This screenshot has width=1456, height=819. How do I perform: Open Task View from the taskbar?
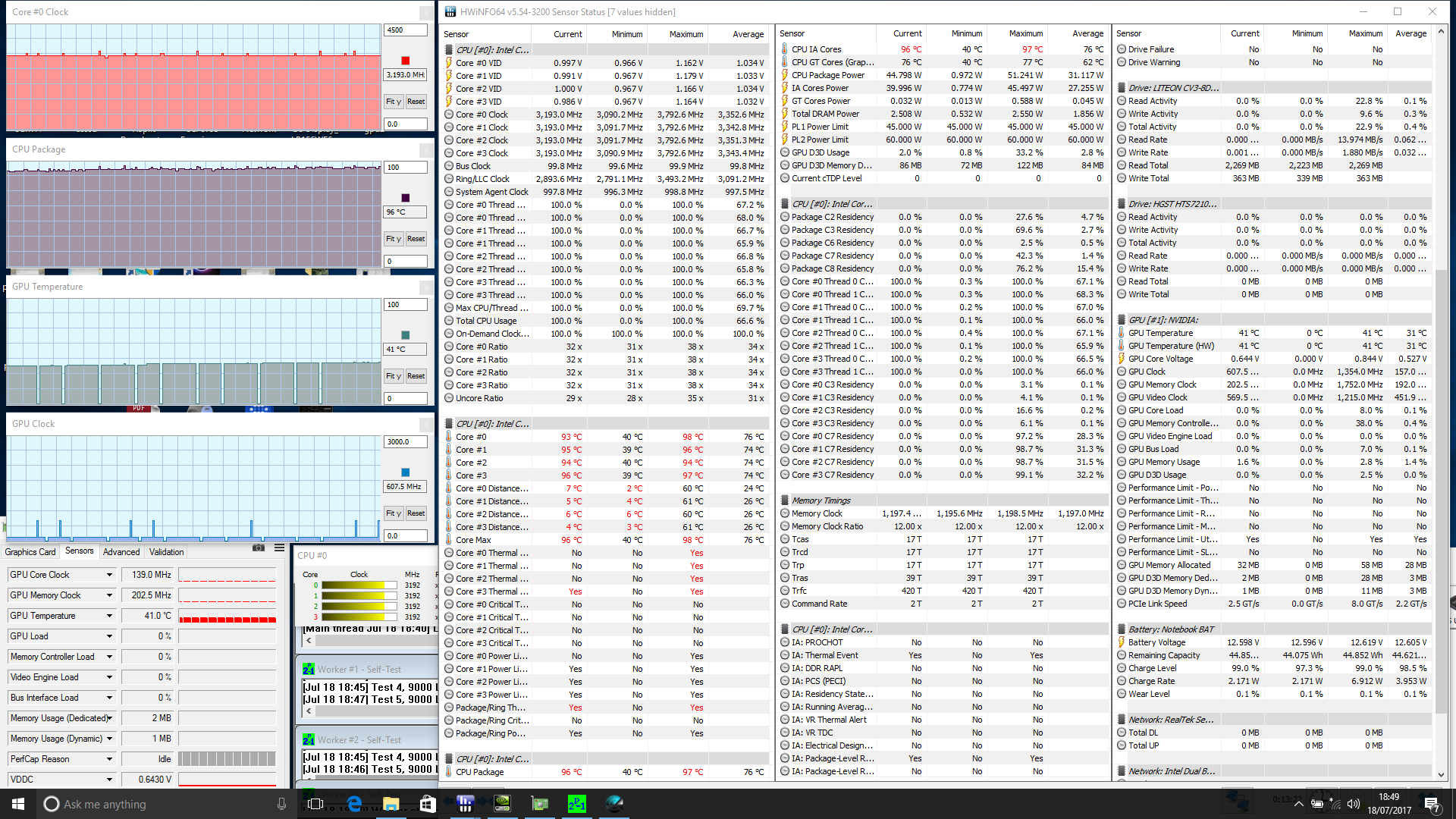click(315, 804)
